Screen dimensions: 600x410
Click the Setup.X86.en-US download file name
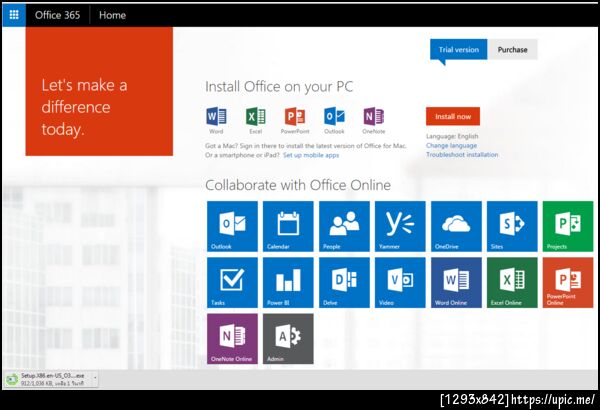coord(52,376)
